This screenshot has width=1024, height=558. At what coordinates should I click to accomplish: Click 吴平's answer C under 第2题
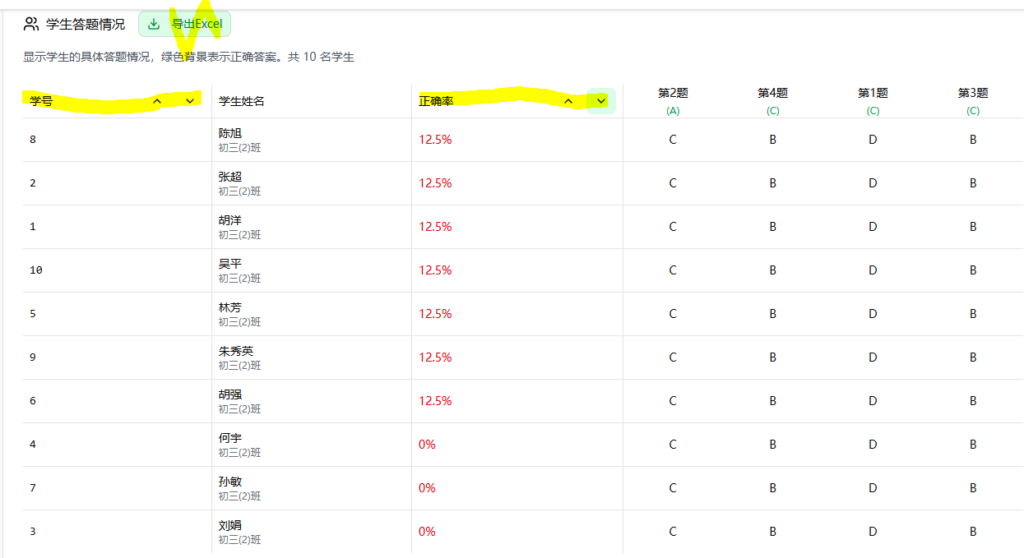pyautogui.click(x=672, y=270)
